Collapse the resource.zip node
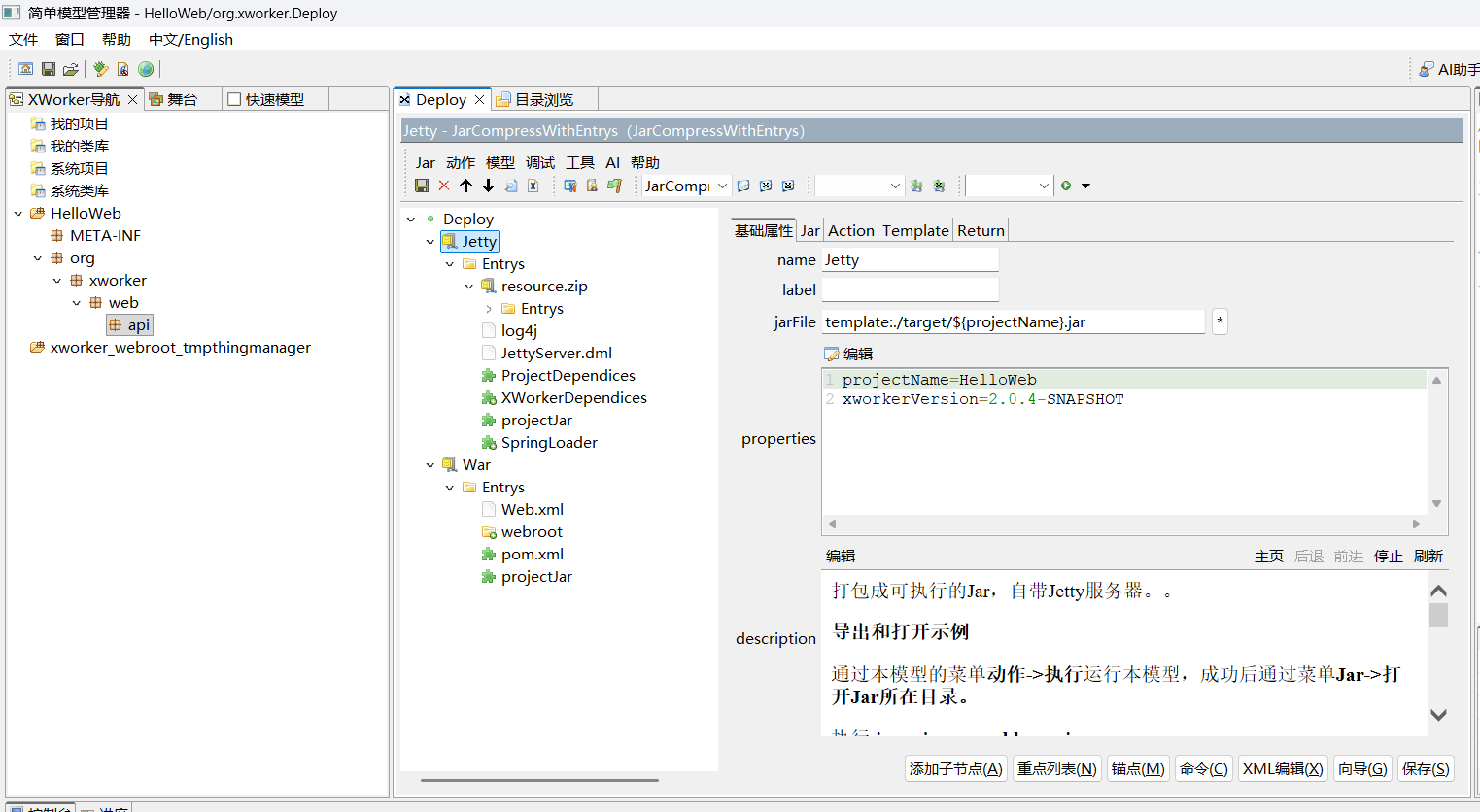The height and width of the screenshot is (812, 1480). coord(469,286)
